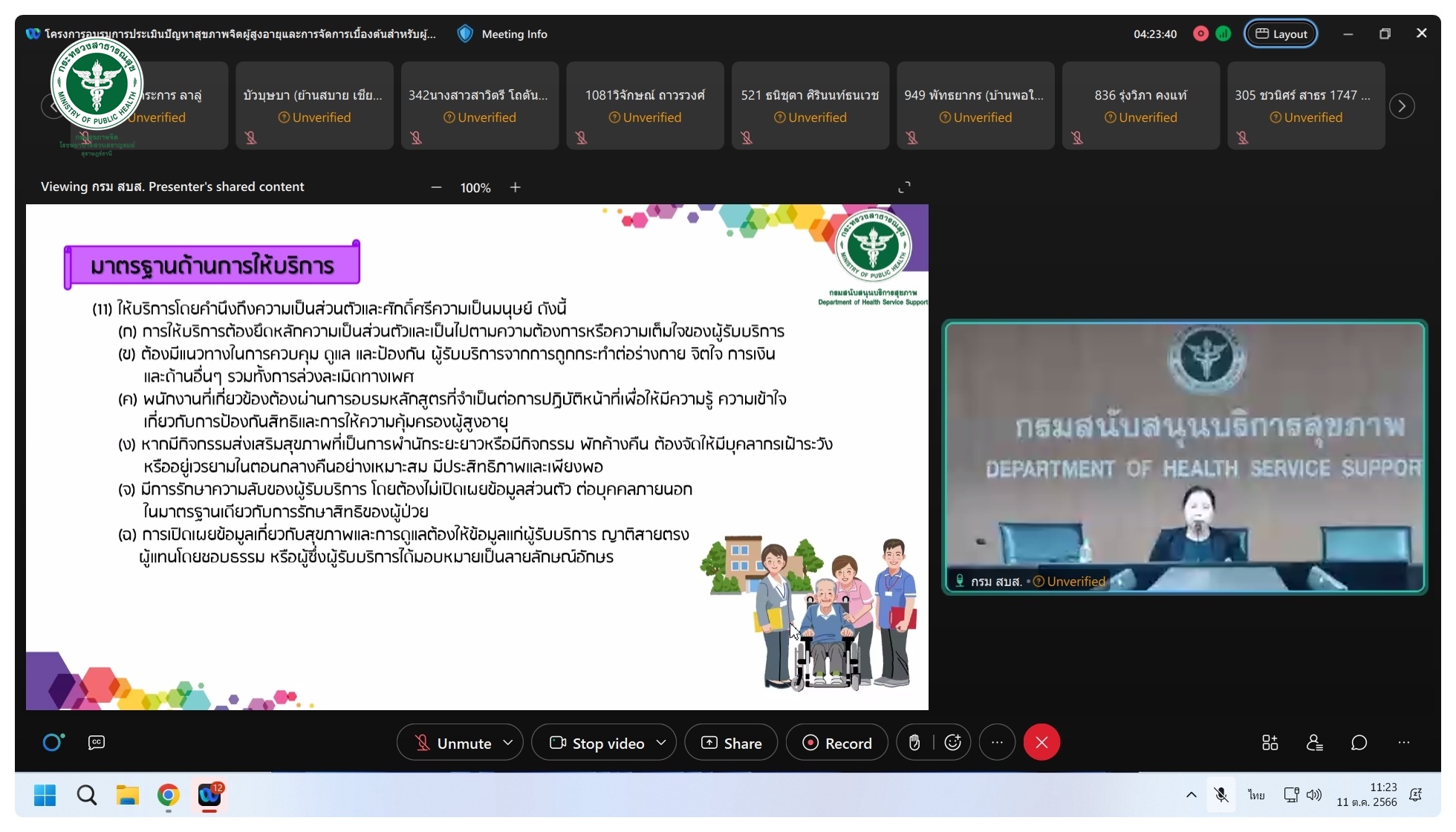The image size is (1456, 832).
Task: Open taskbar clock and calendar
Action: [x=1367, y=795]
